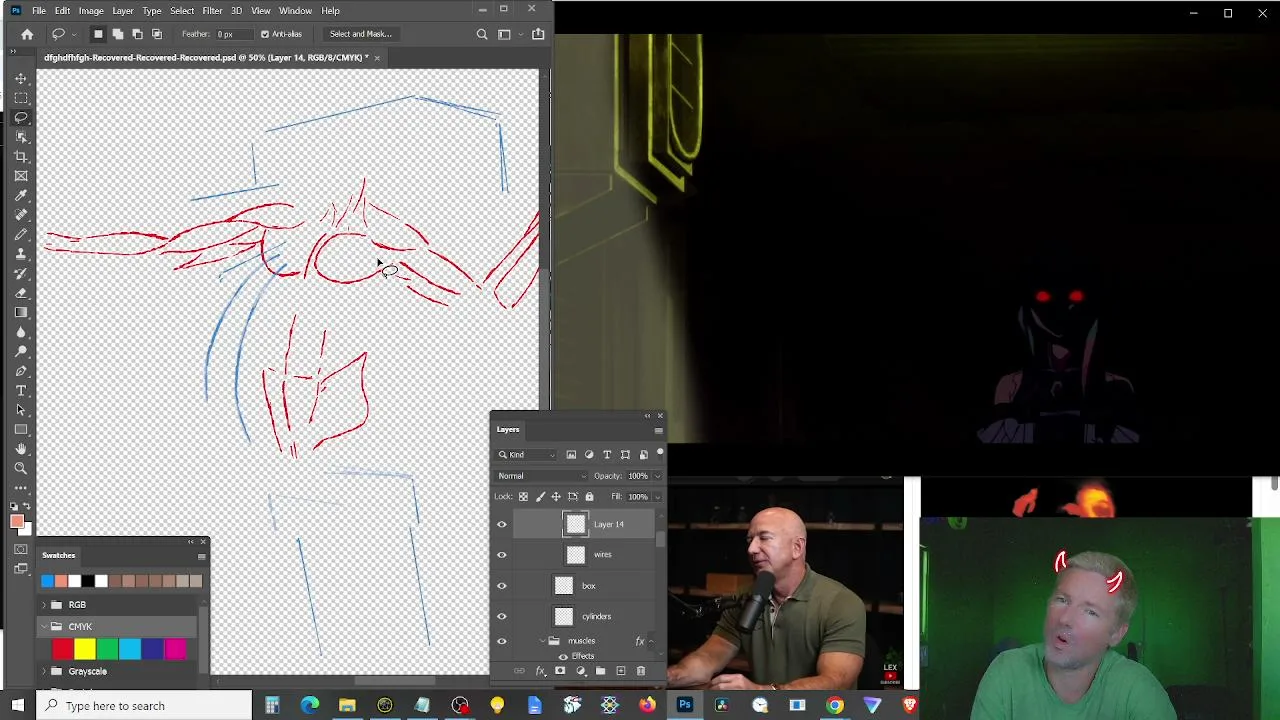The height and width of the screenshot is (720, 1280).
Task: Select the Eyedropper tool
Action: click(x=21, y=195)
